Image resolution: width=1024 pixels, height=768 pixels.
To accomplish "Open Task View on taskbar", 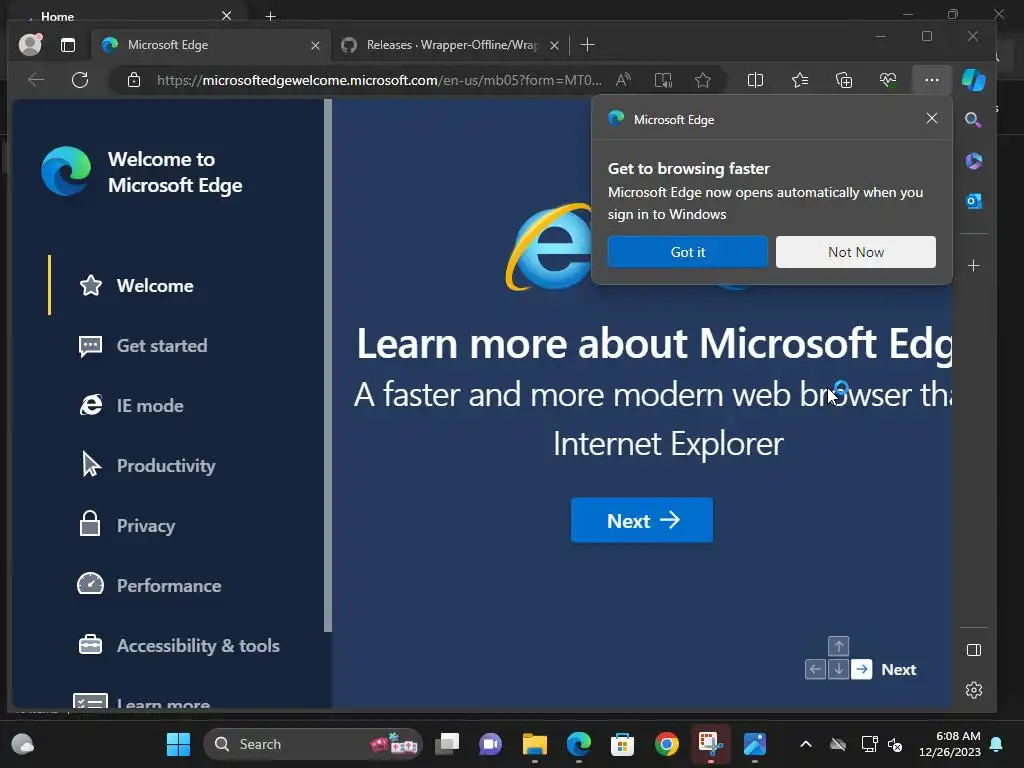I will 447,744.
